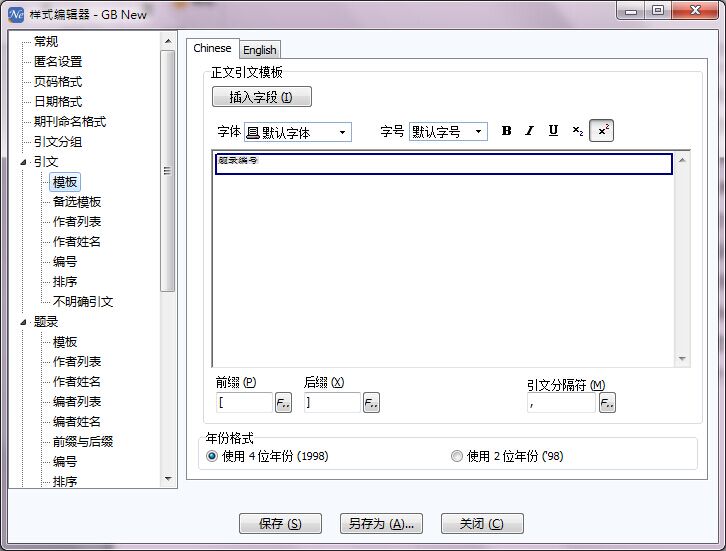
Task: Click the 另存为 (A)... button
Action: coord(381,524)
